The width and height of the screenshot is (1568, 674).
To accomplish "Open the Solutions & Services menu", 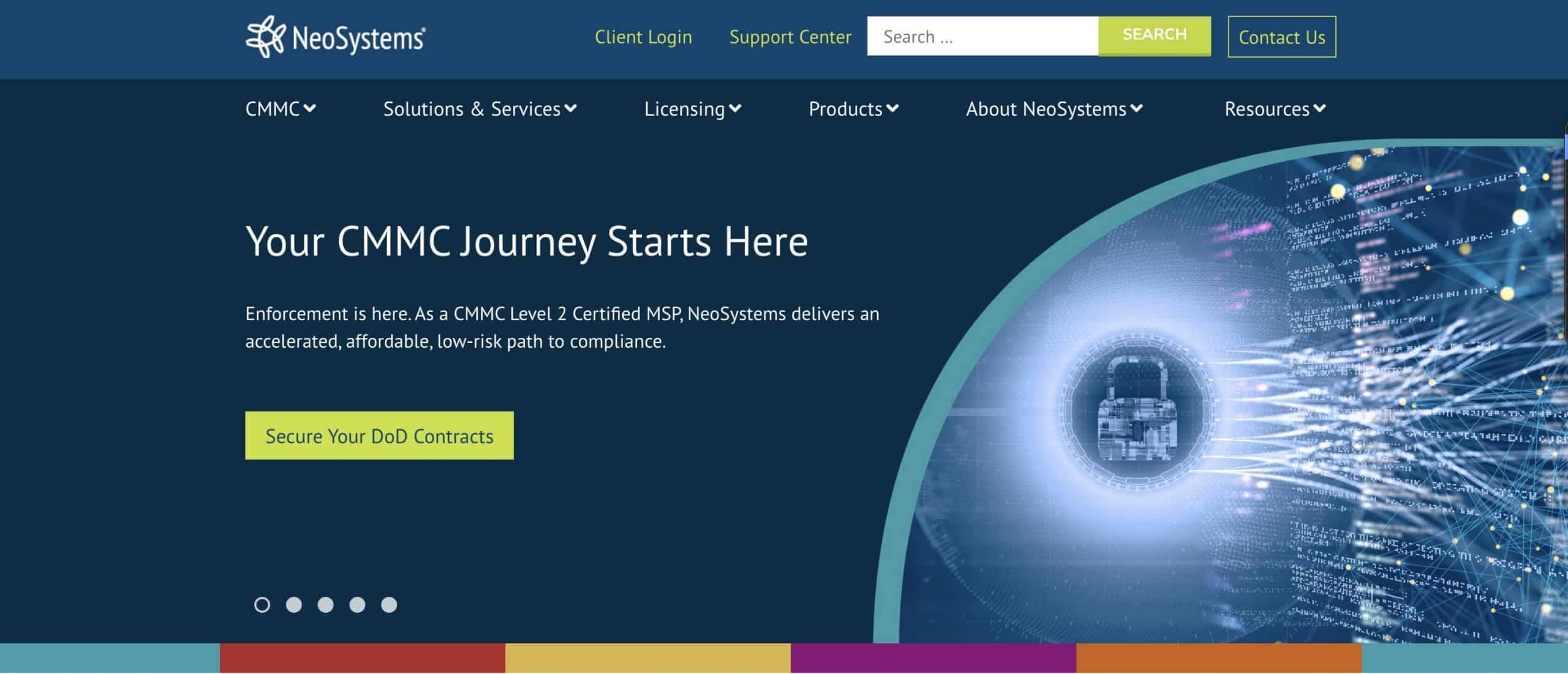I will 472,109.
